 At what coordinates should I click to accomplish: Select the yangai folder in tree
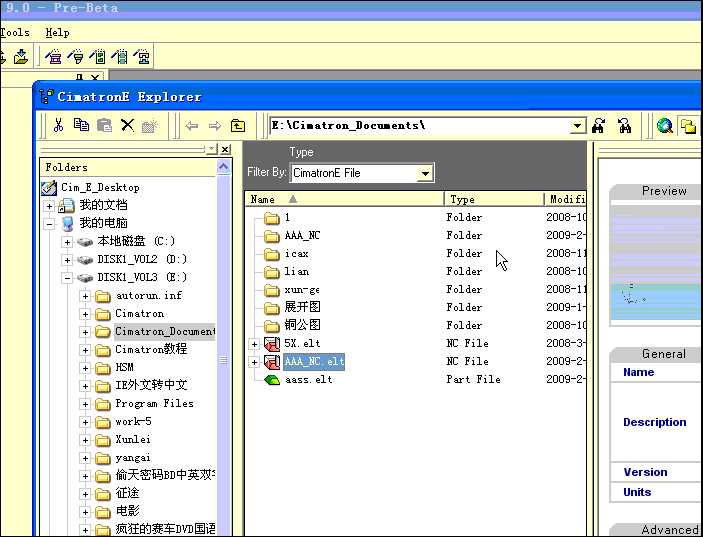pos(133,458)
